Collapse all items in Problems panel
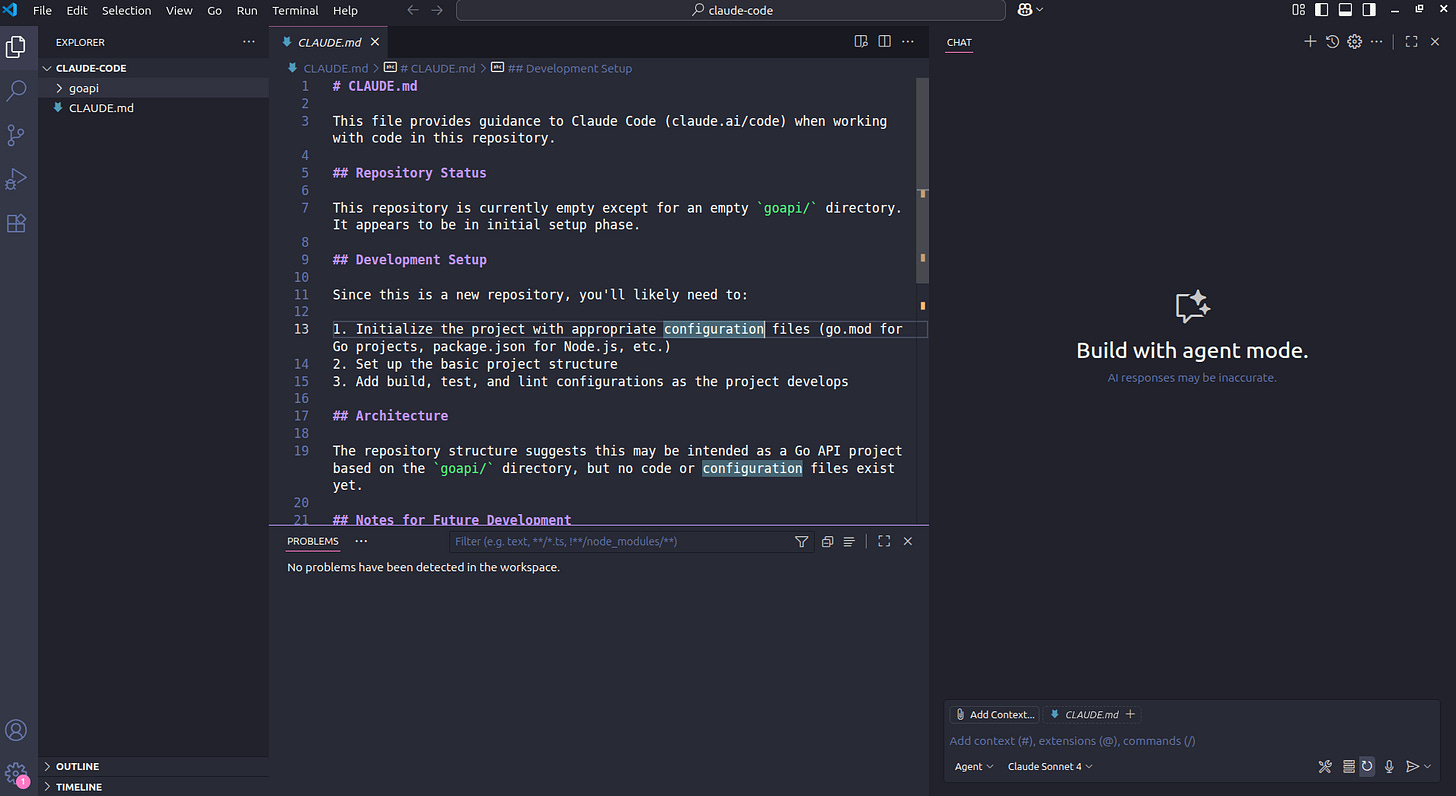This screenshot has width=1456, height=796. 827,541
